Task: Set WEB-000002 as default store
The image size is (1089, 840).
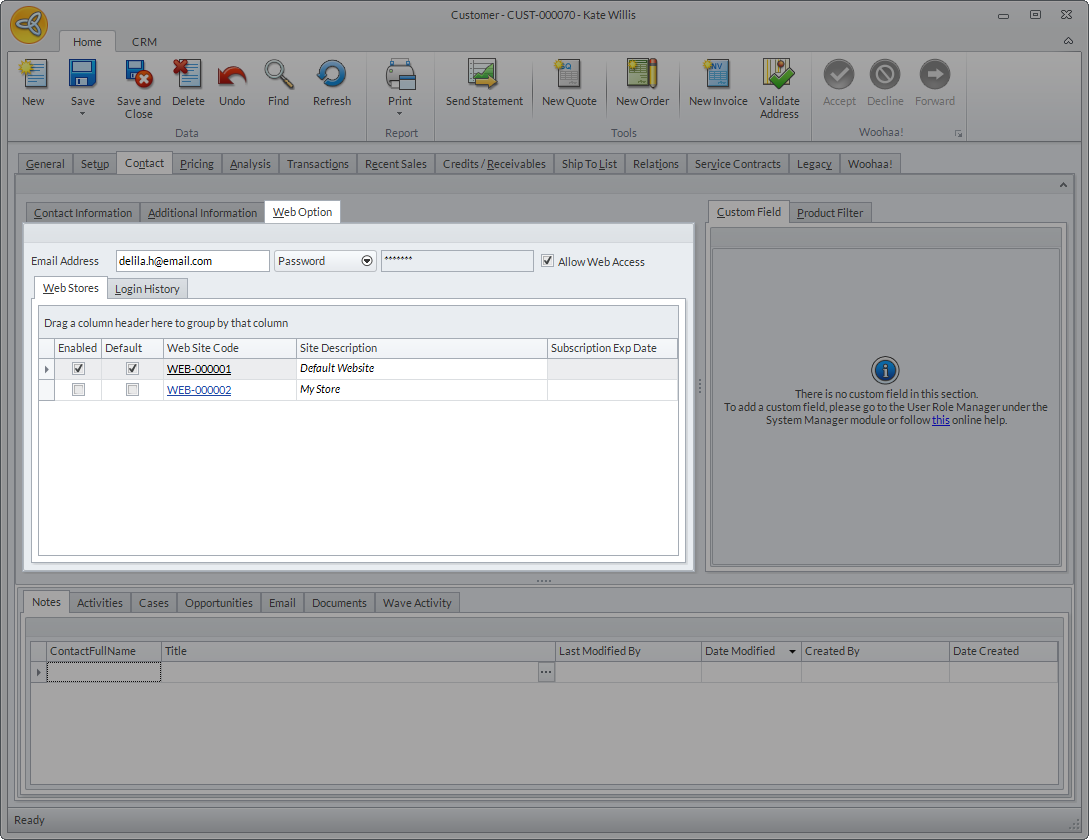Action: click(x=132, y=390)
